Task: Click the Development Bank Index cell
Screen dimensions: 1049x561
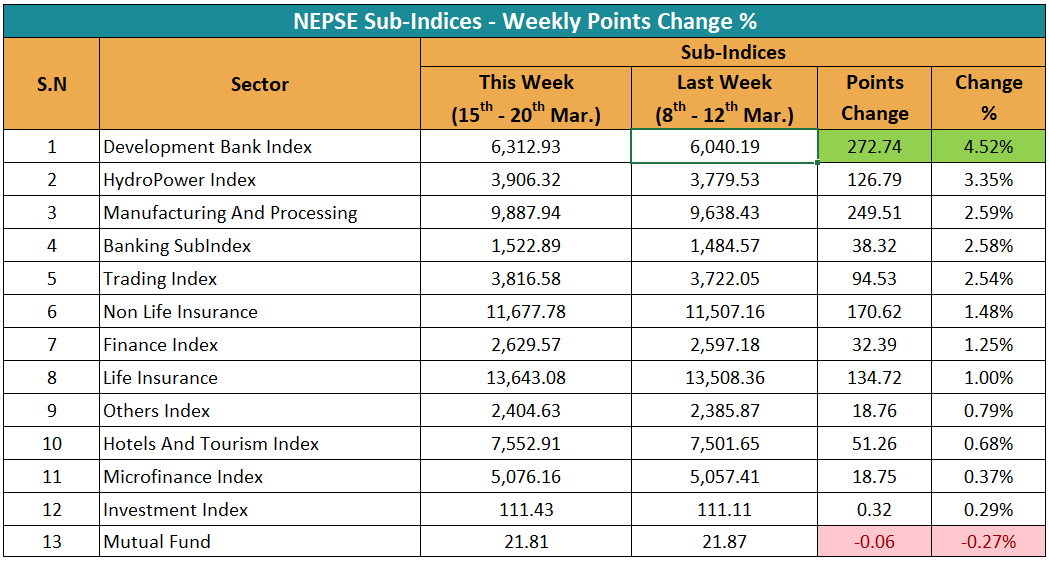Action: tap(208, 147)
